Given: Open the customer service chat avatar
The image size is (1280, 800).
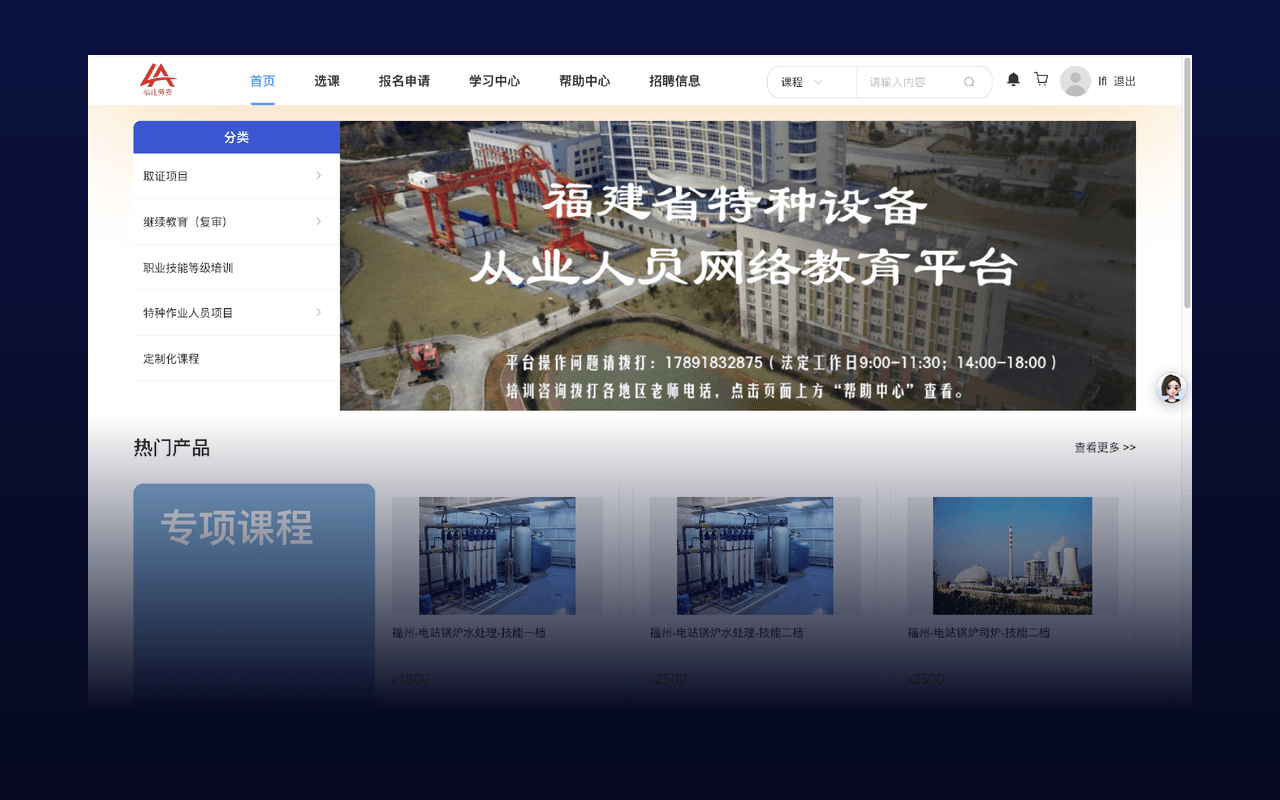Looking at the screenshot, I should click(1171, 388).
